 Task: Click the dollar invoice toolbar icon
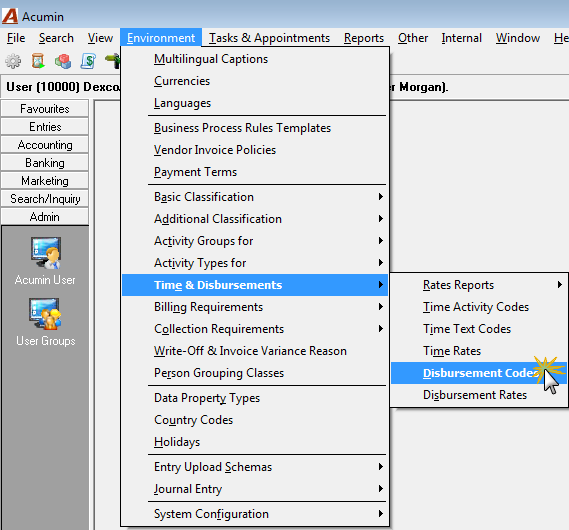pyautogui.click(x=88, y=61)
